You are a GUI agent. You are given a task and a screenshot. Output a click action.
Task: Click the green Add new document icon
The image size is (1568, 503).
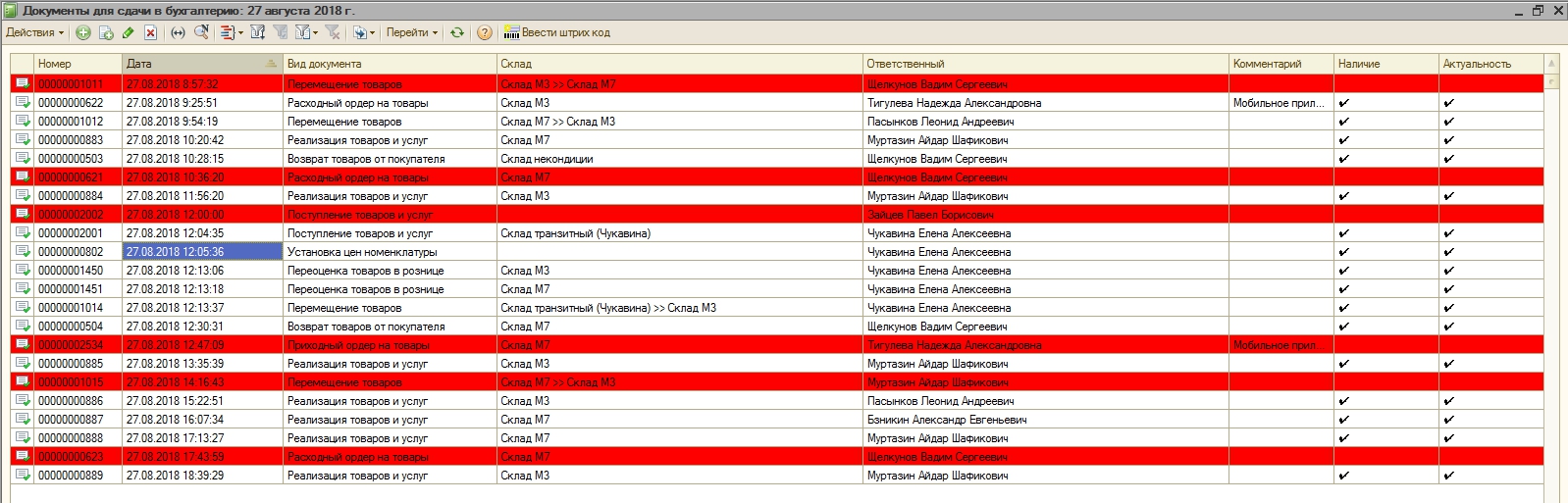(x=83, y=32)
